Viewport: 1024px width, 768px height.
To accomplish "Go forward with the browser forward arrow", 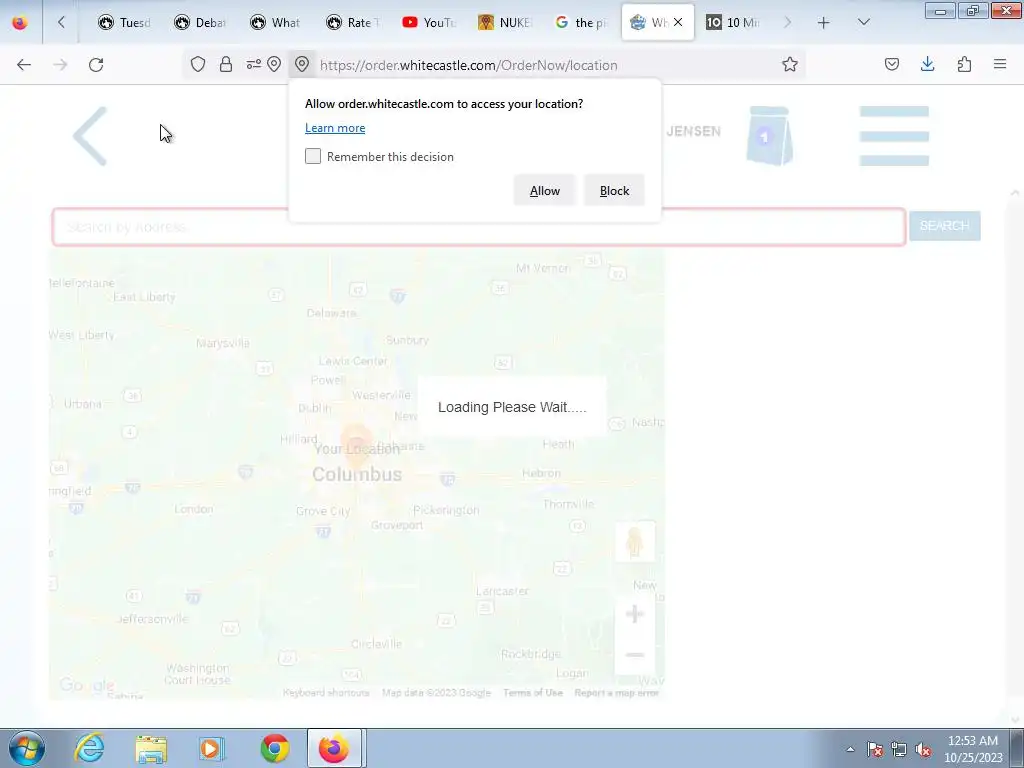I will 60,65.
